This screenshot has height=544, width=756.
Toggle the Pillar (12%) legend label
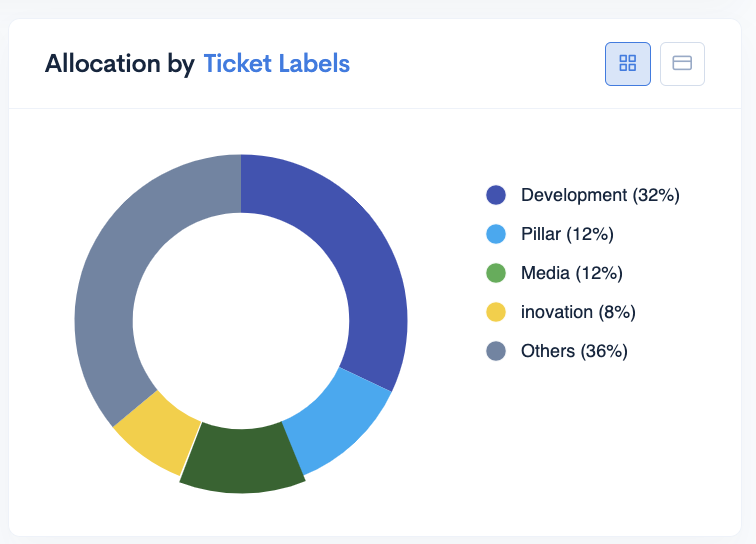tap(567, 234)
